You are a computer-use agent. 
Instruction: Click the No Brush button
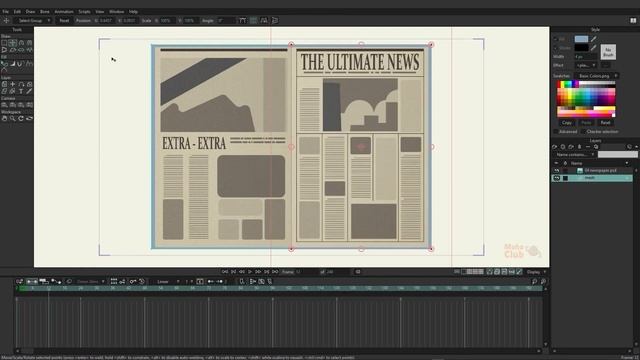608,52
